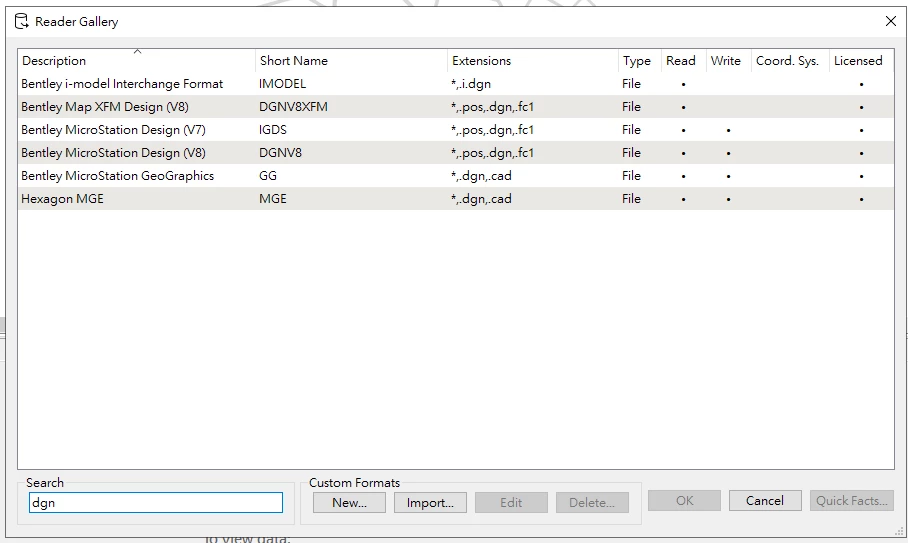
Task: Click the IGDS short name cell
Action: pyautogui.click(x=272, y=130)
